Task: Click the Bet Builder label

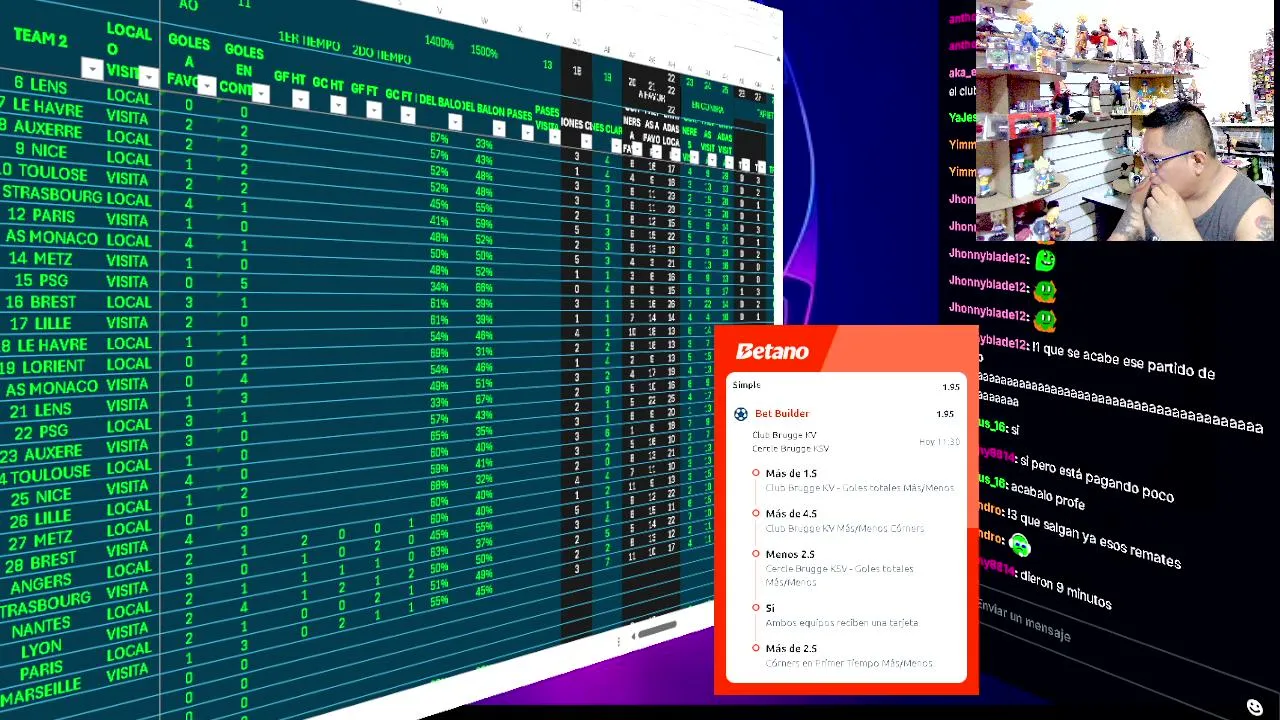Action: coord(782,414)
